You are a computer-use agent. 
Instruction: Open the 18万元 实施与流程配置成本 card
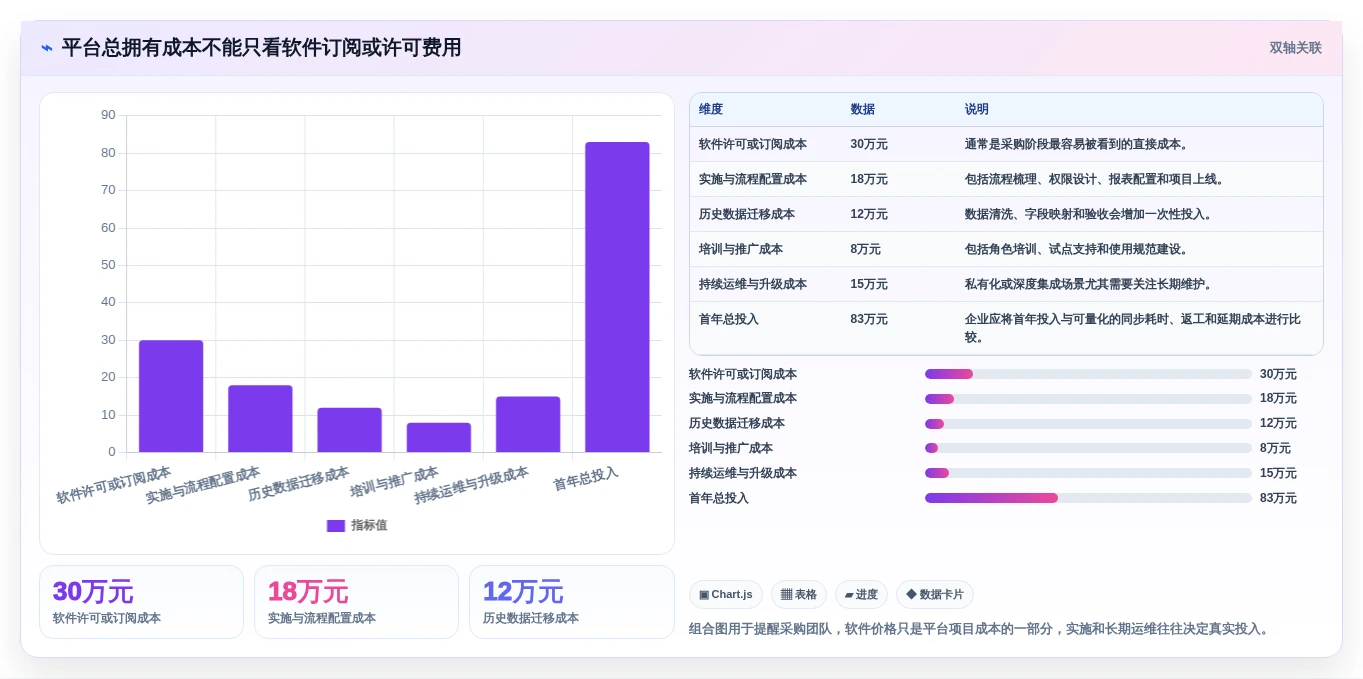tap(356, 602)
